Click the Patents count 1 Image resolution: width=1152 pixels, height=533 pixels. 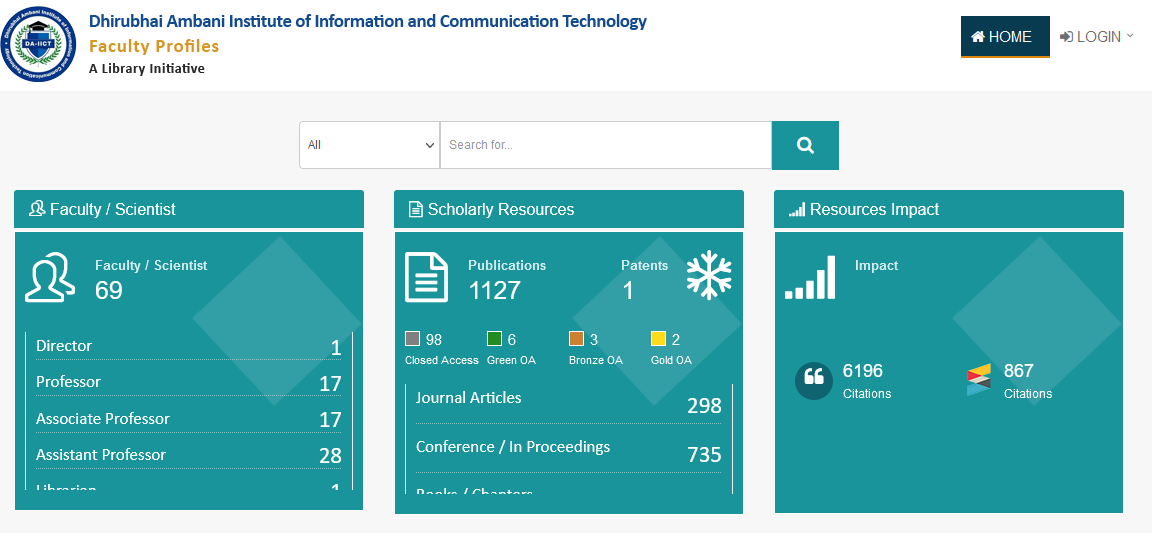[x=628, y=291]
